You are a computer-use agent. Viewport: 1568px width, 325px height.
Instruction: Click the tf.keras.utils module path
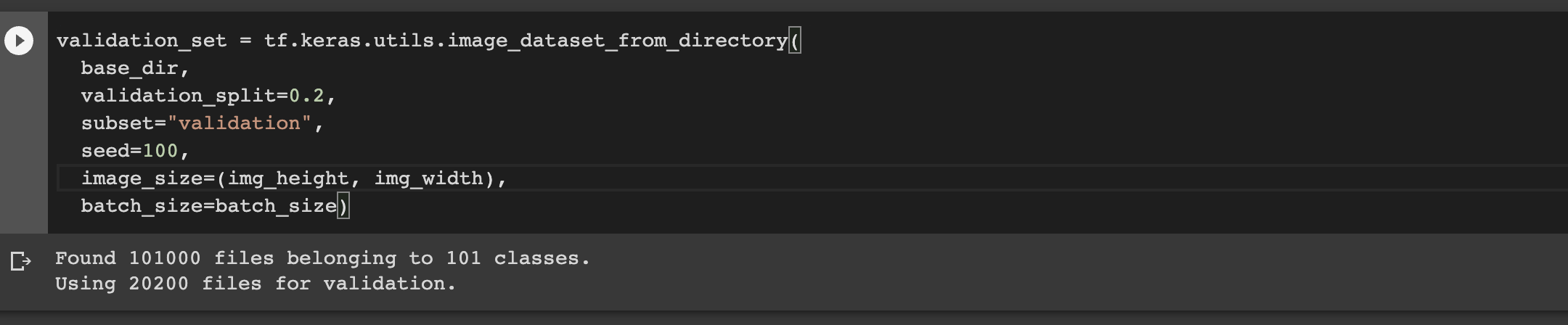click(349, 41)
